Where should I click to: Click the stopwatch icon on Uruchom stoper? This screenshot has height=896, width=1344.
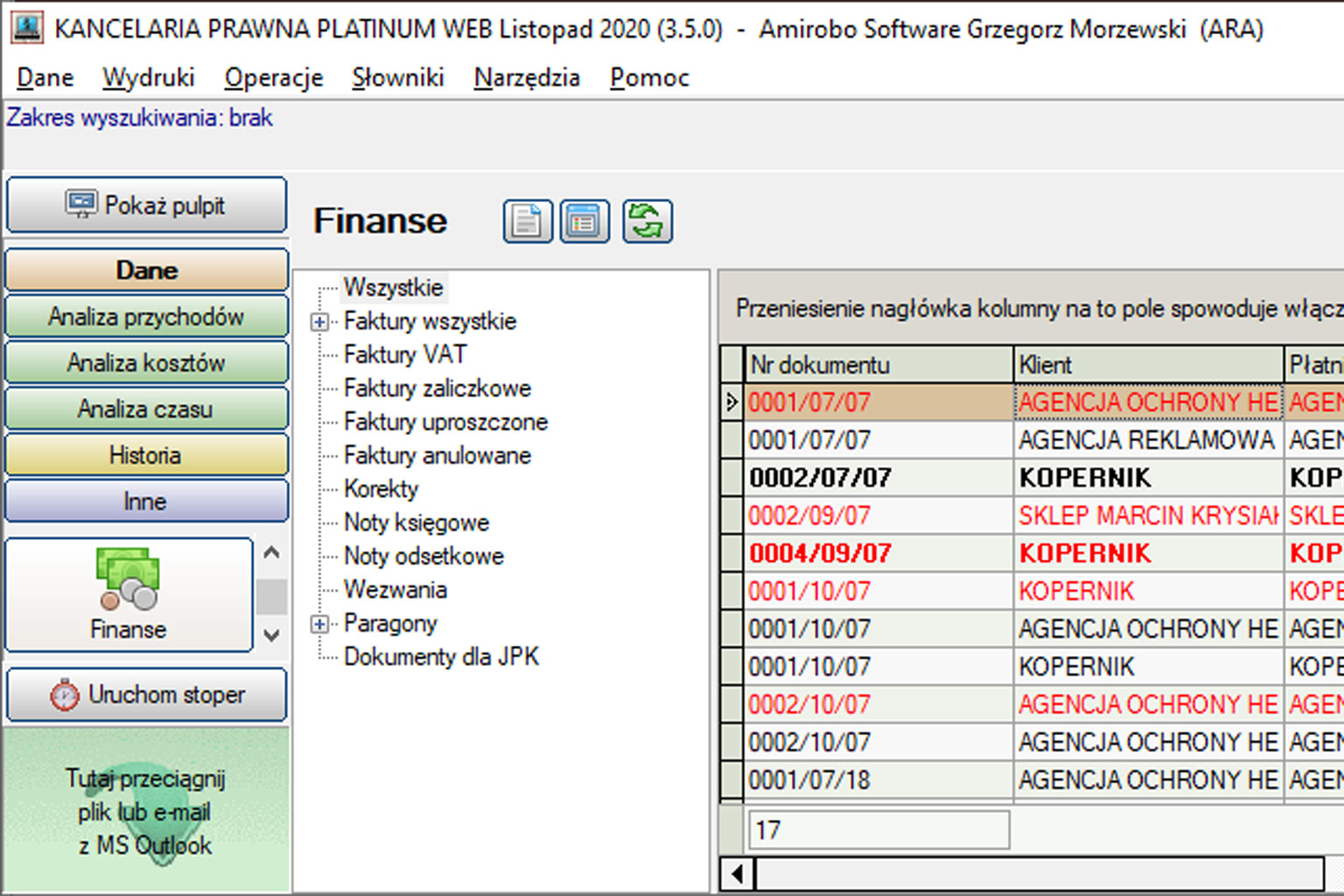point(64,695)
